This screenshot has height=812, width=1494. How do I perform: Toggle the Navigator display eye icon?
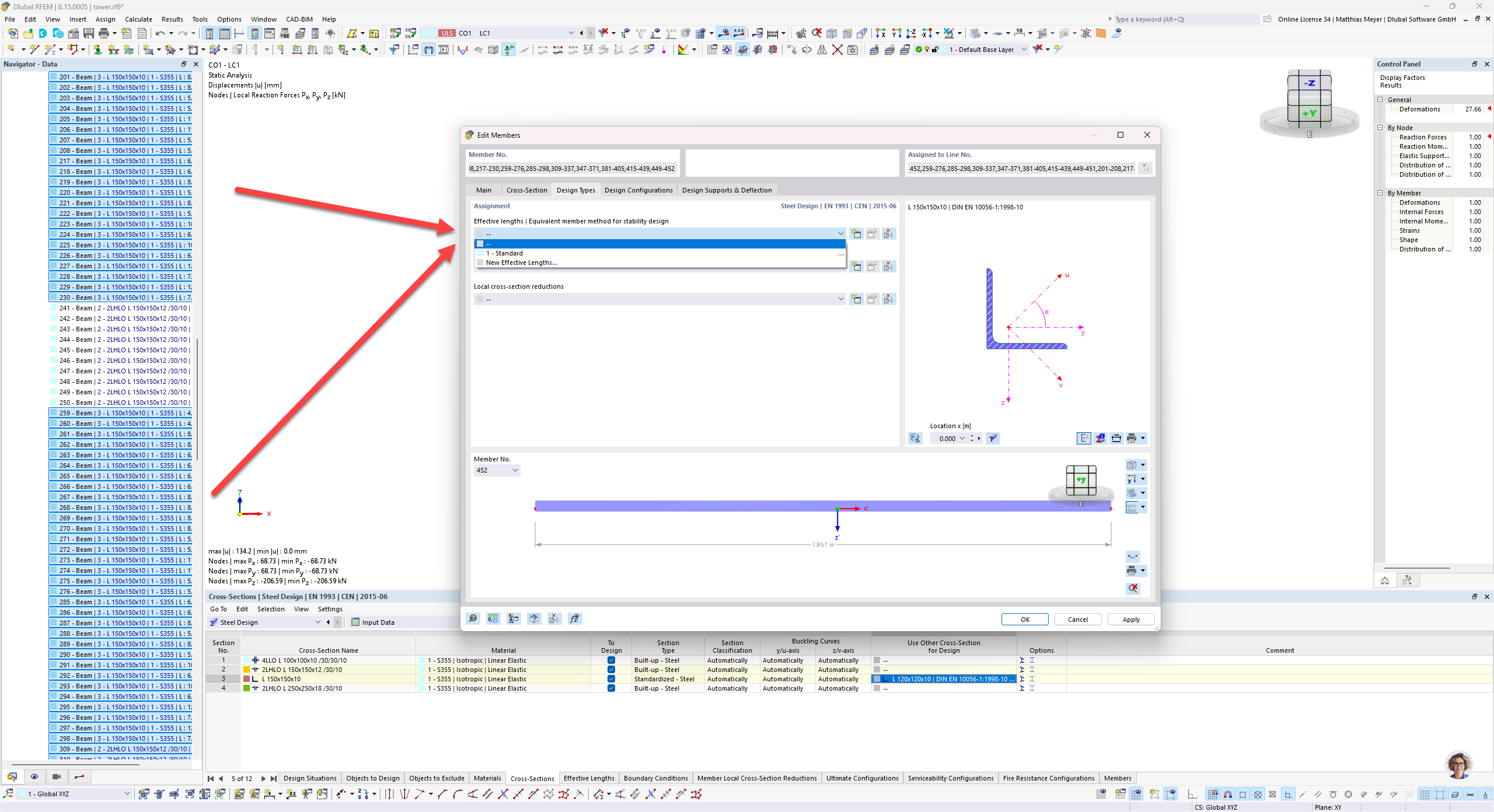34,776
